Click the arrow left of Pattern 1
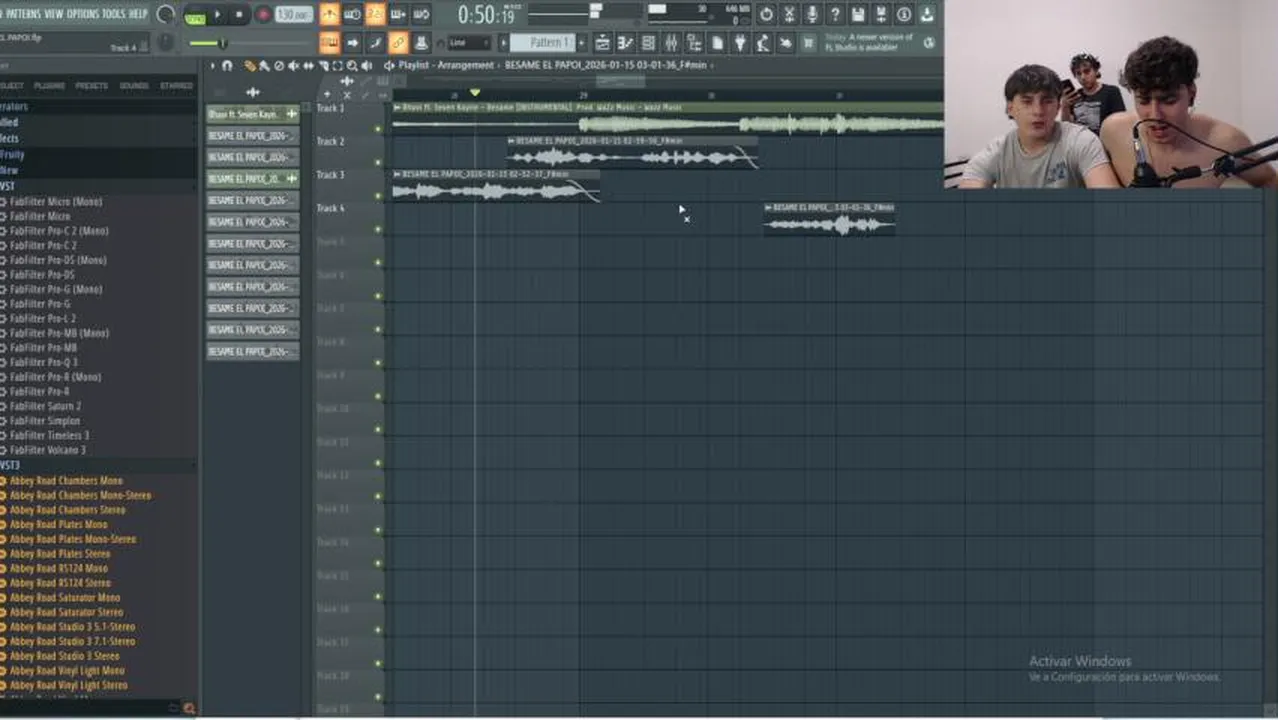Screen dimensions: 1278x720 coord(503,43)
